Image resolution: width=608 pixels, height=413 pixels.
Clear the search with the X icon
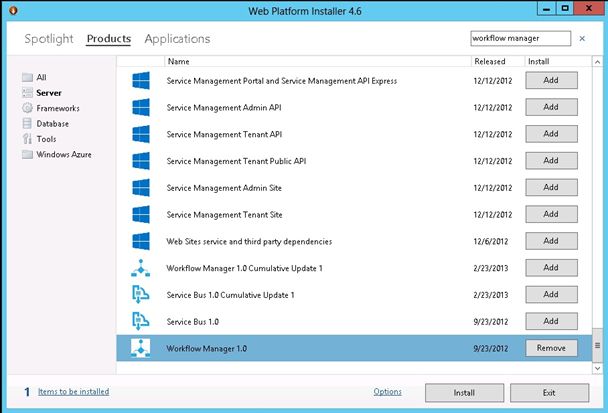(582, 38)
